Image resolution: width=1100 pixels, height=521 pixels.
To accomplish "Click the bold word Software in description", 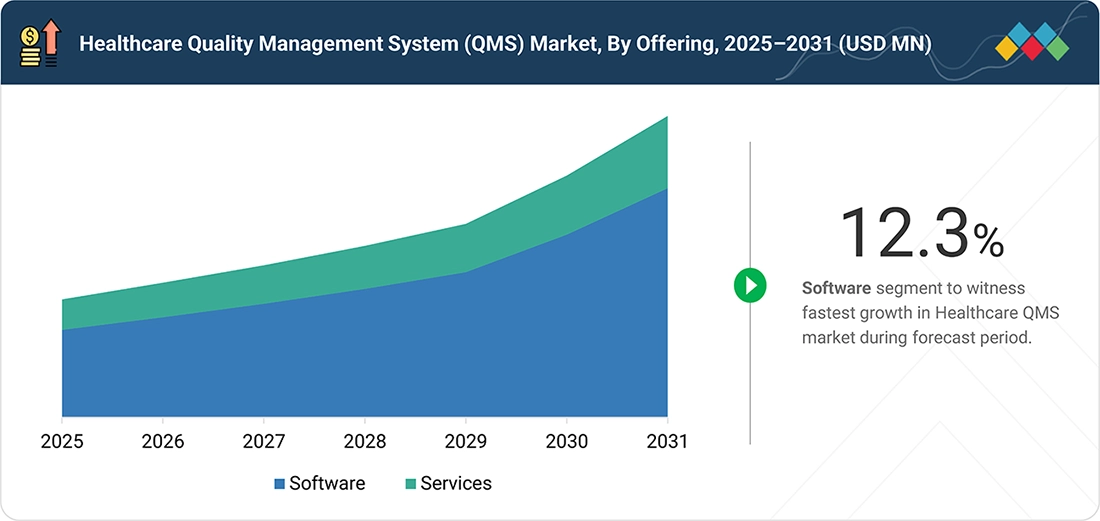I will pos(836,288).
